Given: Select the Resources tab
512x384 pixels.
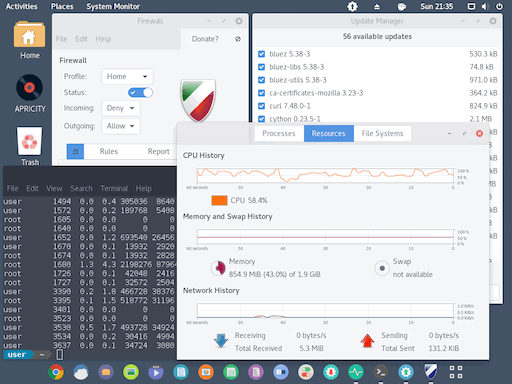Looking at the screenshot, I should pos(329,134).
